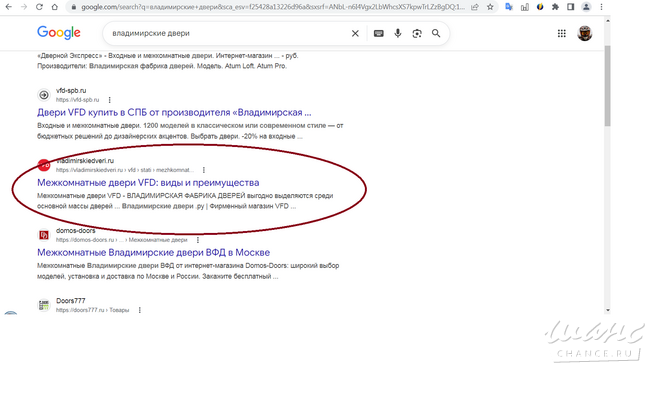Open the on-screen keyboard icon
The height and width of the screenshot is (393, 670).
pyautogui.click(x=379, y=33)
